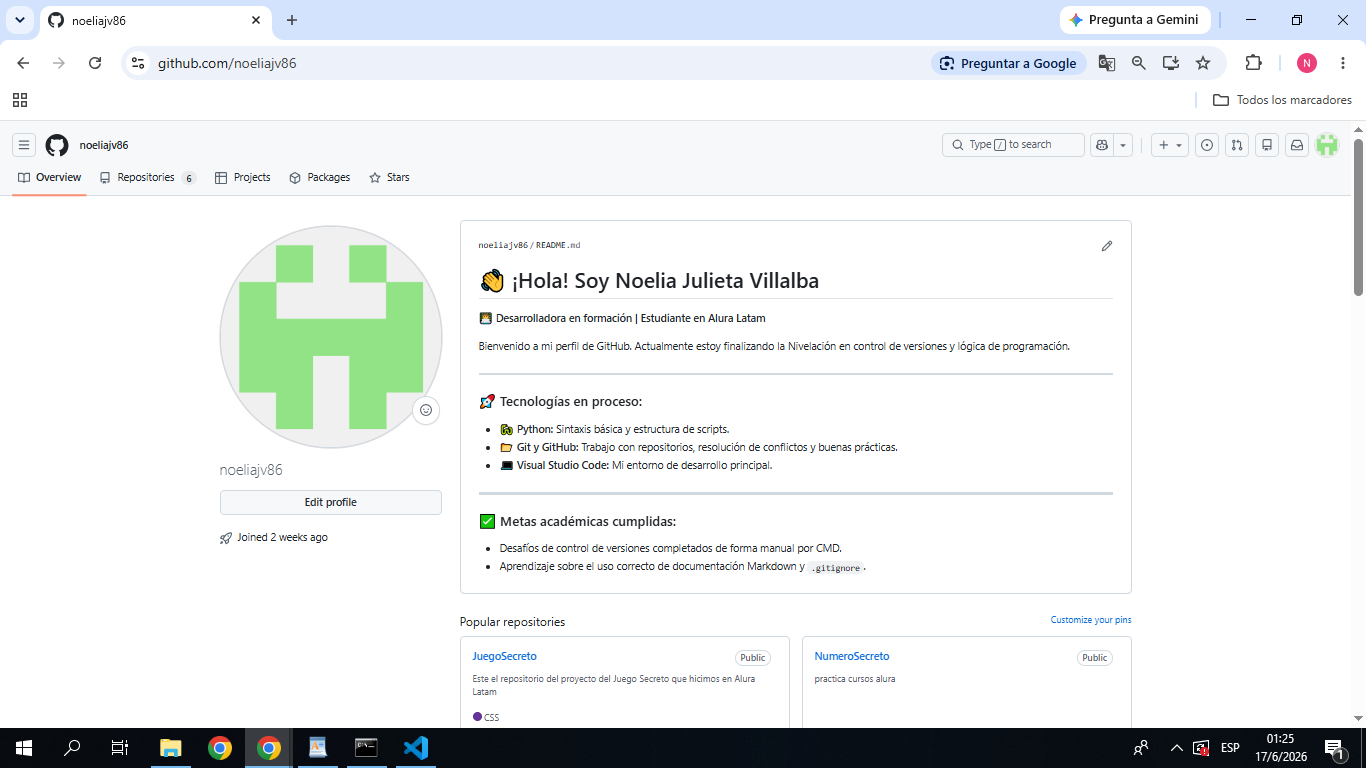Edit the README with the pencil icon

pos(1107,246)
